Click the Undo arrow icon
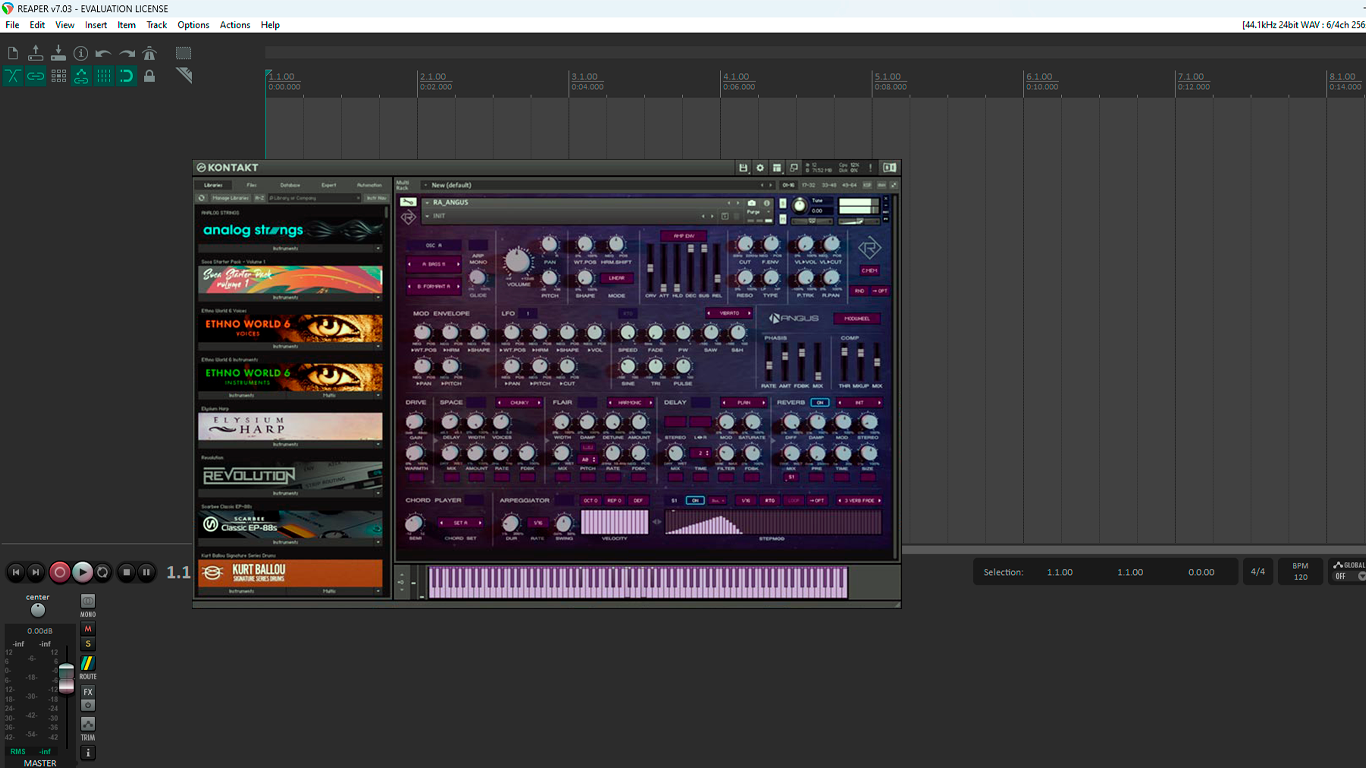The width and height of the screenshot is (1366, 768). 103,53
